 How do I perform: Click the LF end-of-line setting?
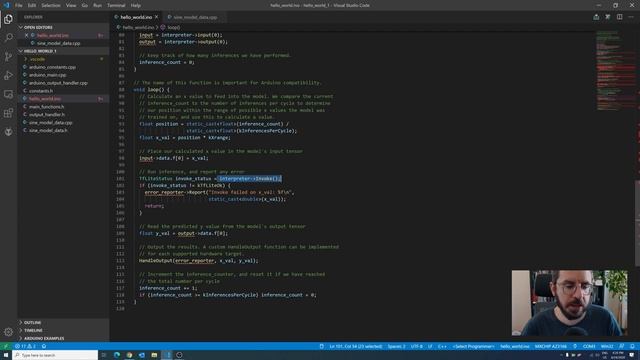click(x=430, y=346)
